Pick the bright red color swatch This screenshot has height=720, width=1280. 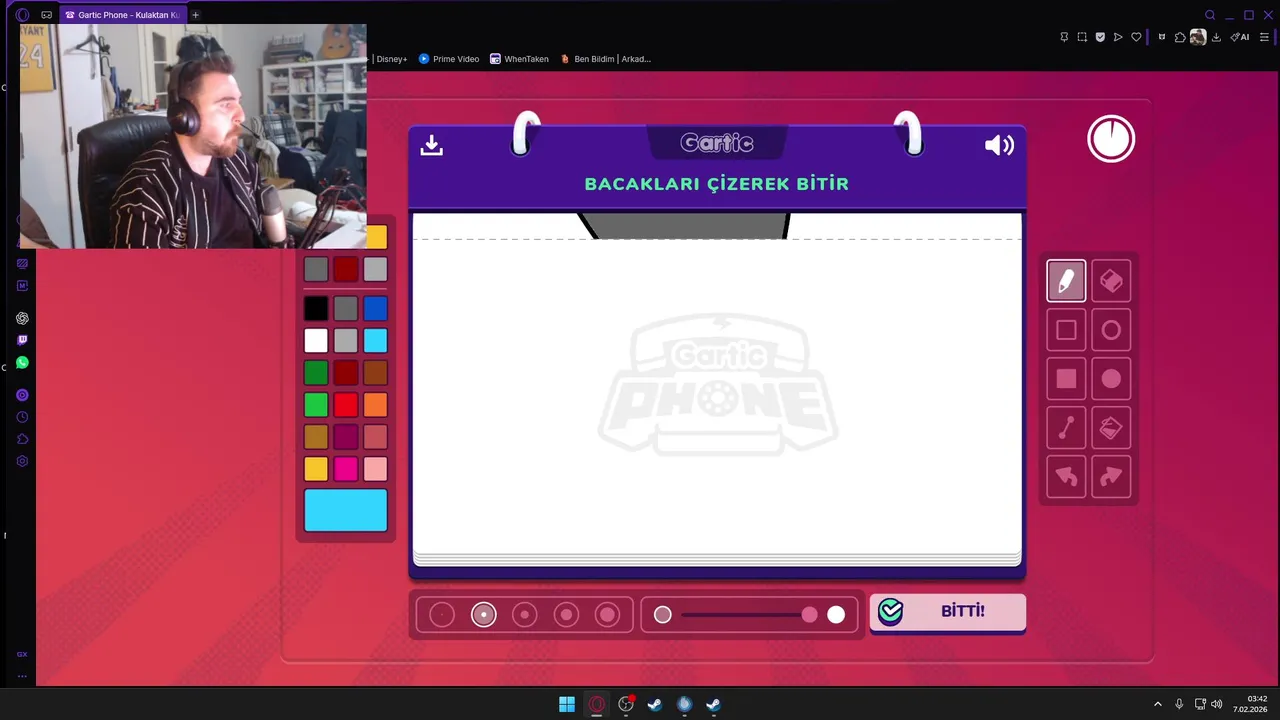[x=346, y=405]
